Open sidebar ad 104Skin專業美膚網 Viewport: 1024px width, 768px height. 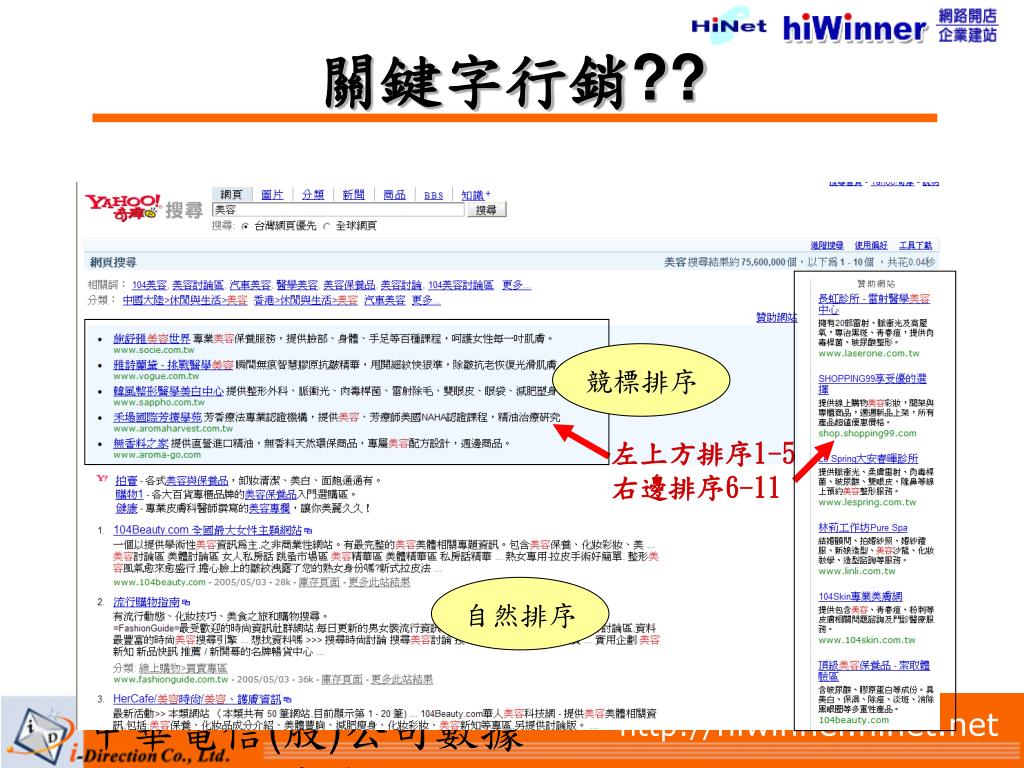point(860,597)
